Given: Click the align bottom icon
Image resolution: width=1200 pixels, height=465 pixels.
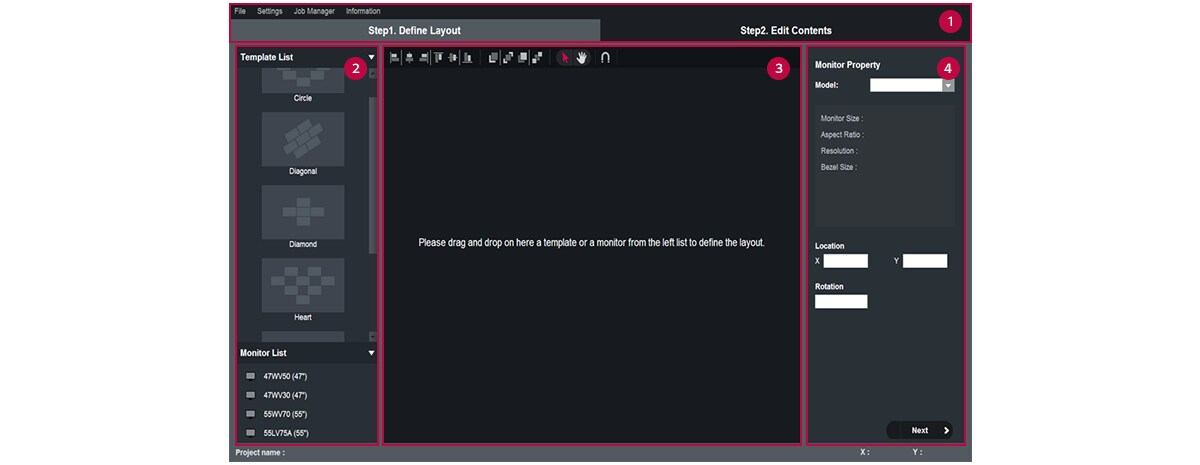Looking at the screenshot, I should (467, 58).
